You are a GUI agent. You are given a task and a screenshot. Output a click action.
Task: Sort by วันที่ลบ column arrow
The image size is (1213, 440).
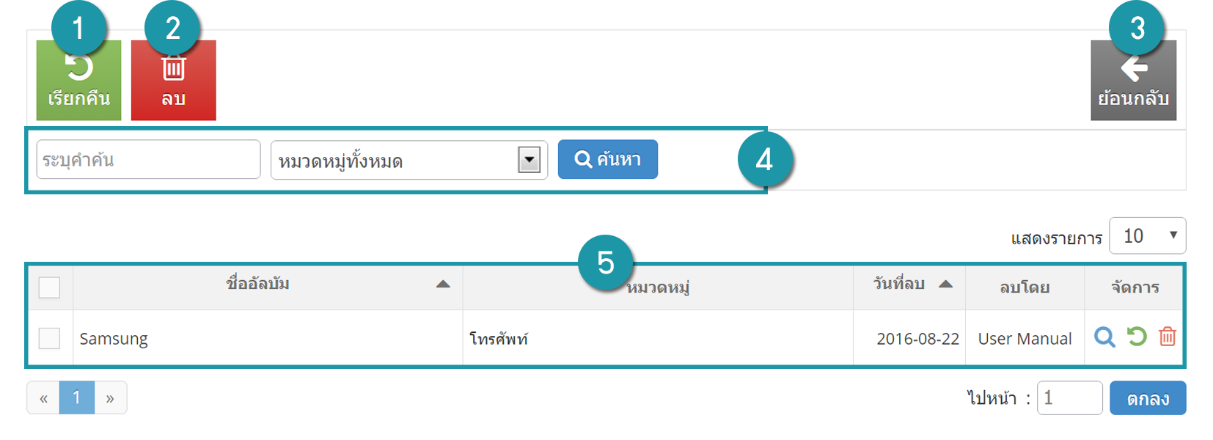pos(945,285)
